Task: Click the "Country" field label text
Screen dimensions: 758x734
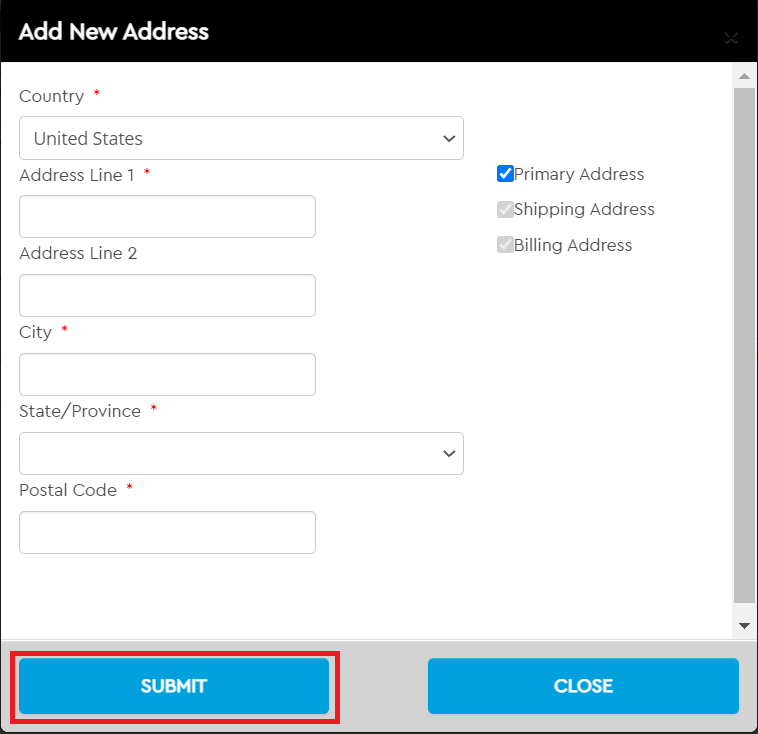Action: [x=52, y=96]
